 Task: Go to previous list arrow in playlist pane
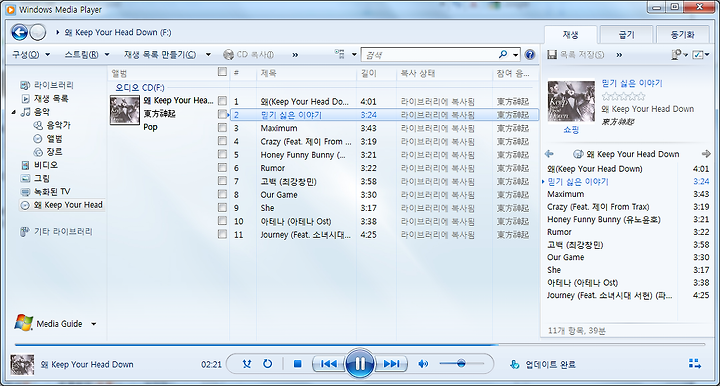pyautogui.click(x=550, y=154)
